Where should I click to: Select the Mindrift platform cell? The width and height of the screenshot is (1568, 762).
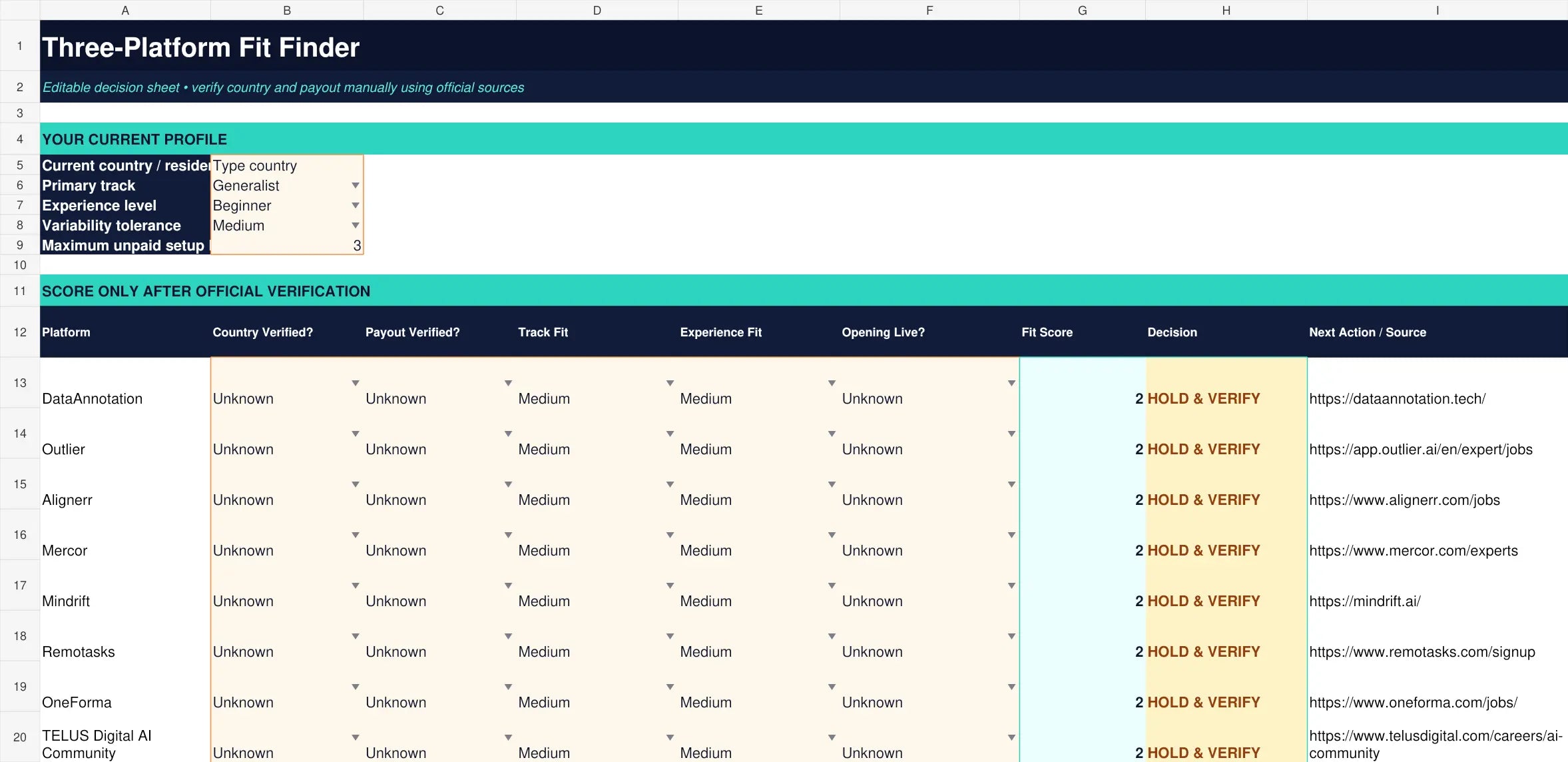click(x=125, y=585)
